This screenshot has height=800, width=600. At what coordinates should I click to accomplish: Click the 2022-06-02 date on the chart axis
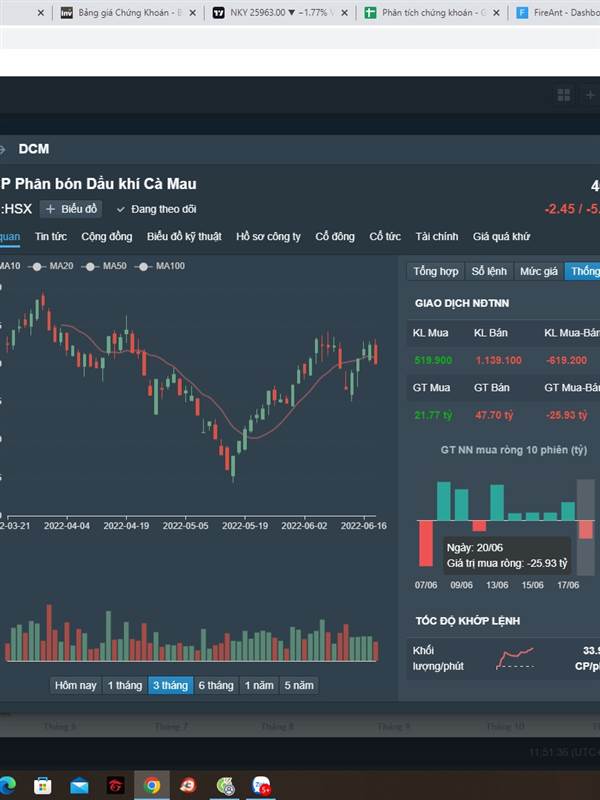point(304,526)
